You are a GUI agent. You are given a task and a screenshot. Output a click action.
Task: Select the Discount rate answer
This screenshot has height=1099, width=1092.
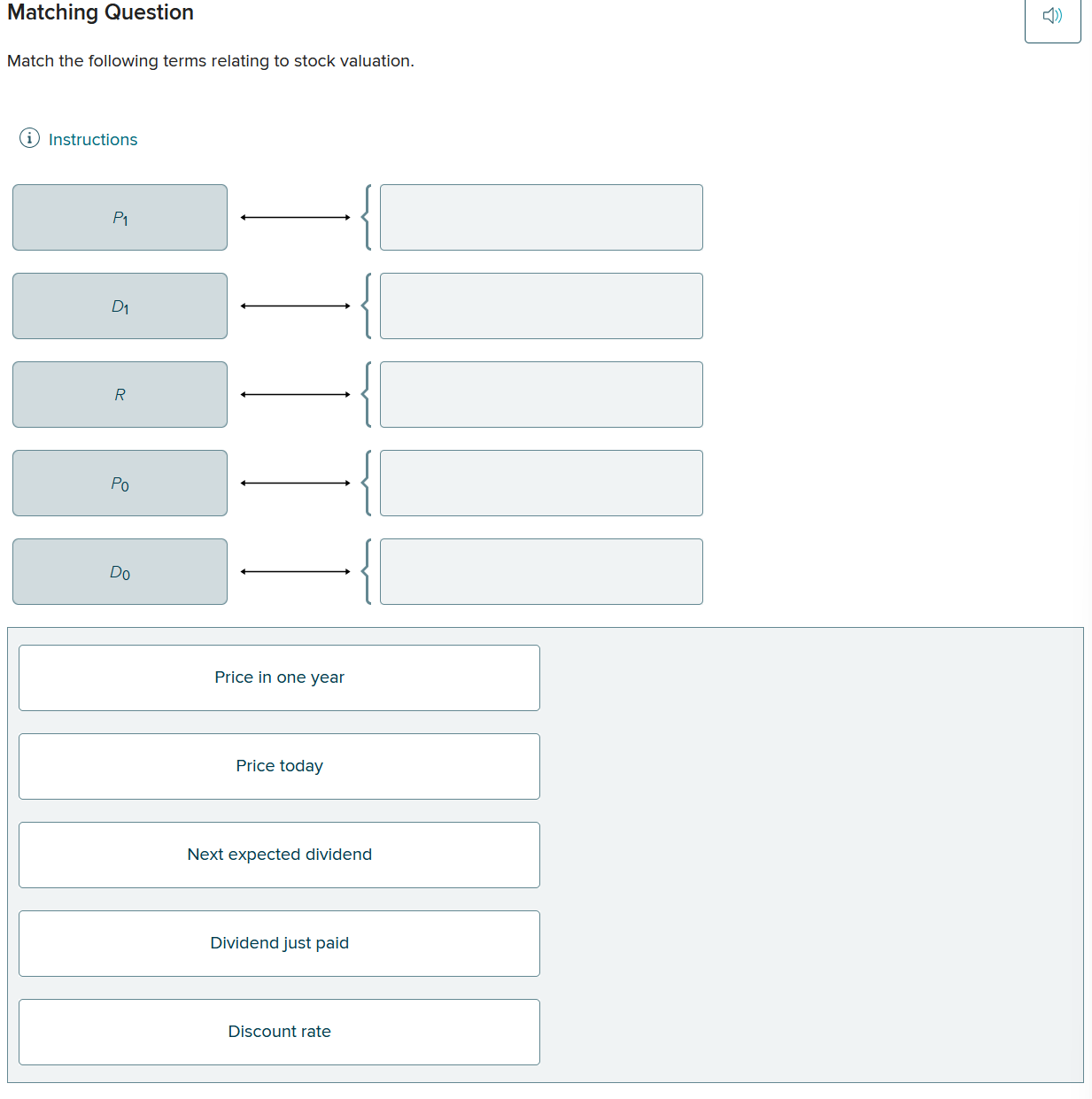point(279,1031)
